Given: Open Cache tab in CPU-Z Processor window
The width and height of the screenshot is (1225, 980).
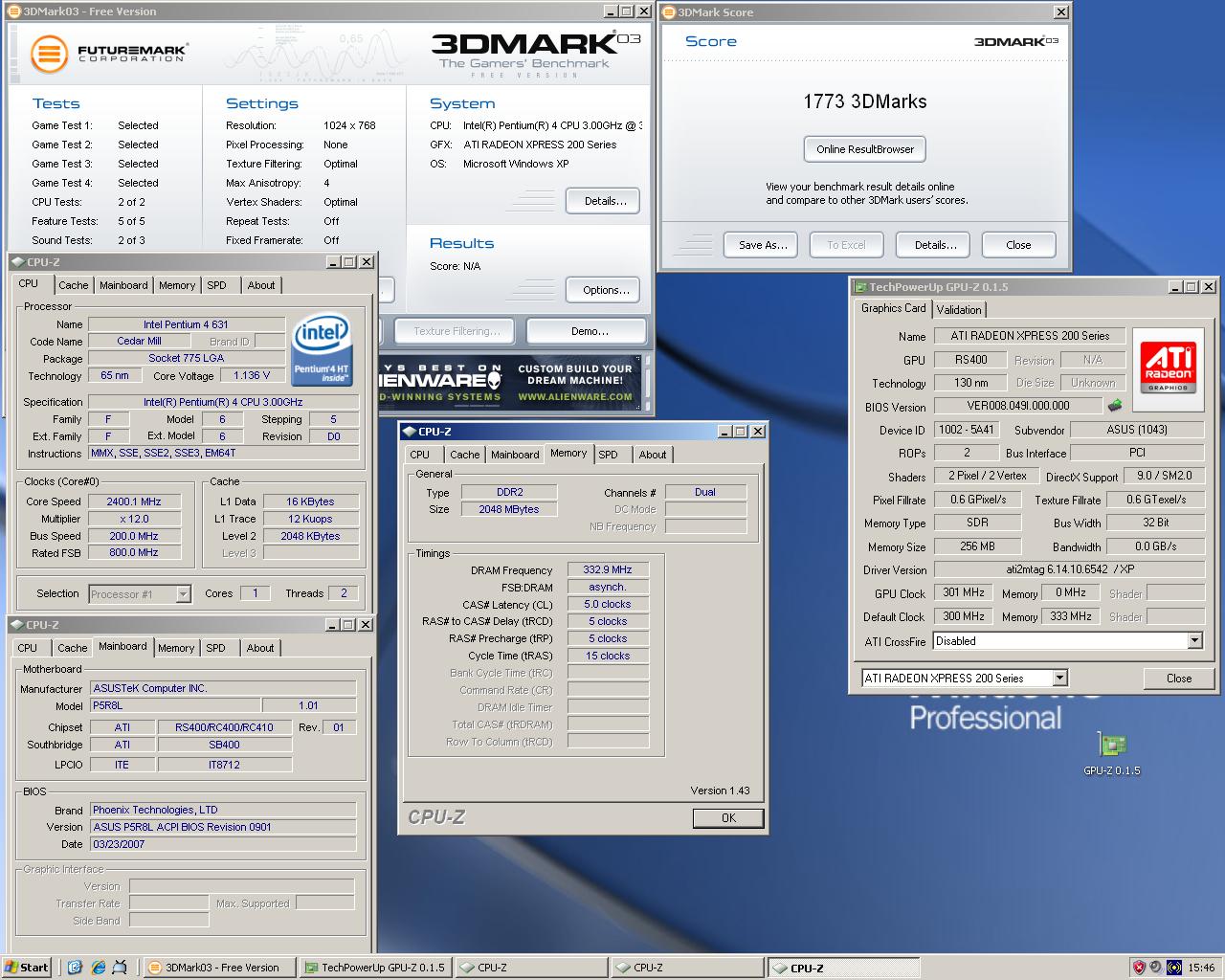Looking at the screenshot, I should (x=73, y=285).
